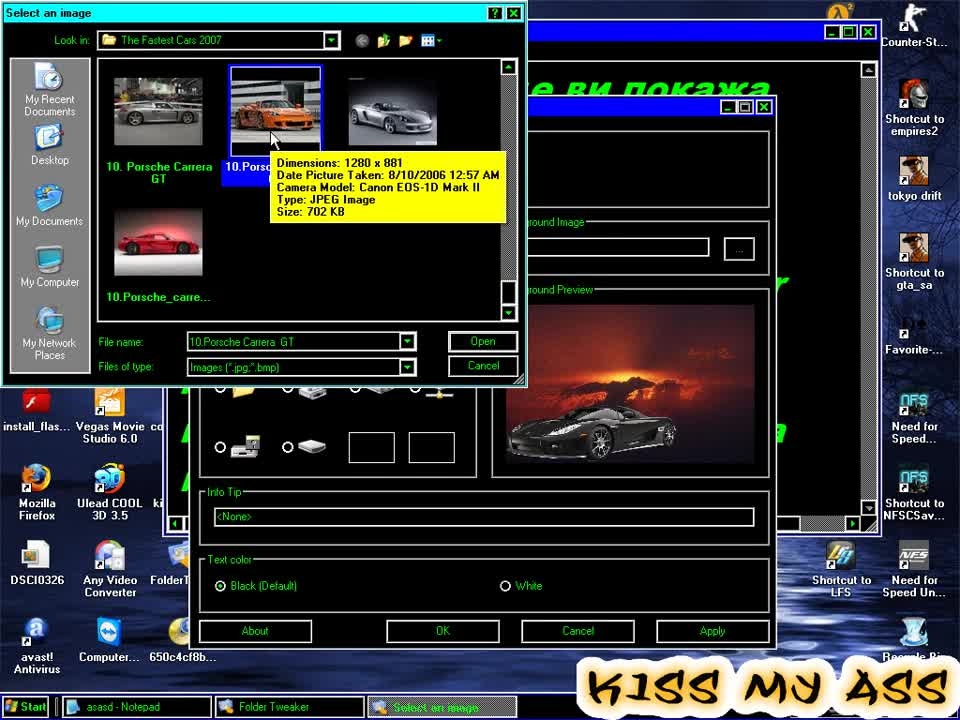Expand the Files of type dropdown
Viewport: 960px width, 720px height.
pyautogui.click(x=407, y=367)
